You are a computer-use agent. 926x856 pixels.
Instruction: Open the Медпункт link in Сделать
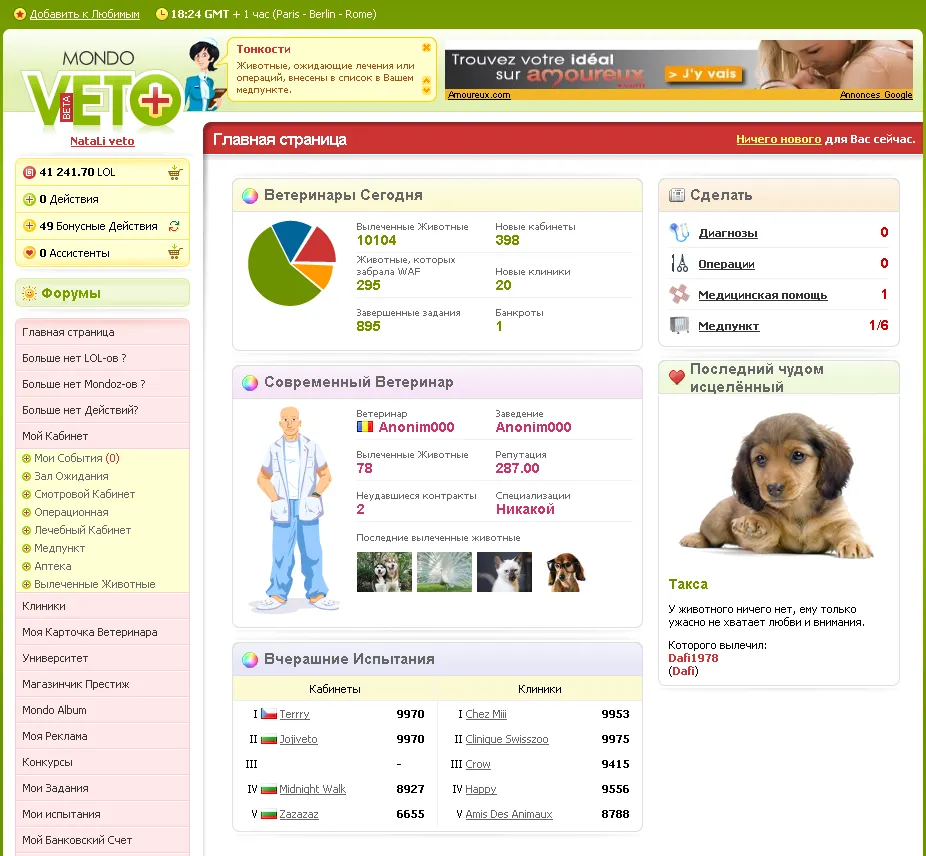pyautogui.click(x=728, y=326)
